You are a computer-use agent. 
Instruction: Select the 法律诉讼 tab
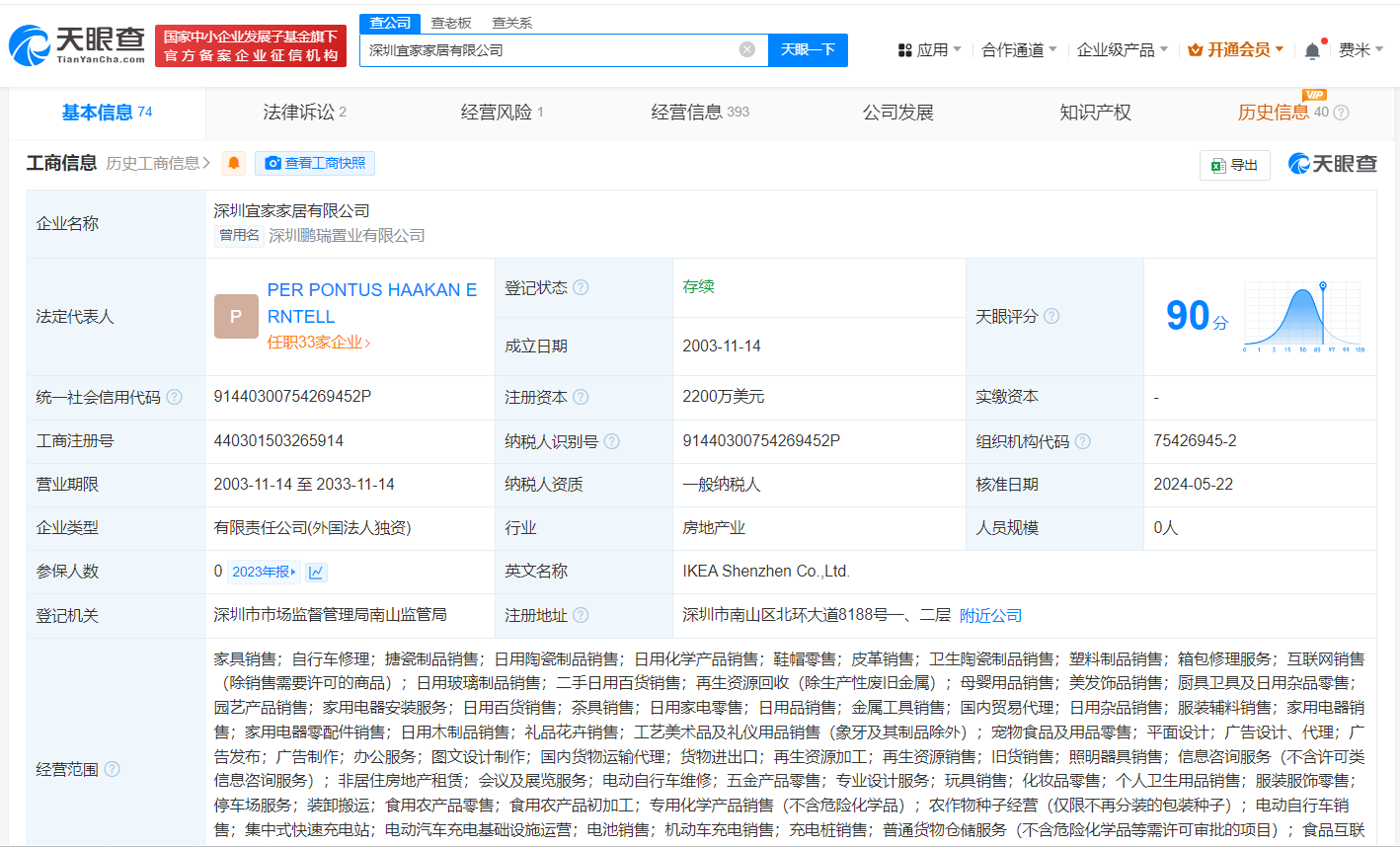(x=304, y=113)
